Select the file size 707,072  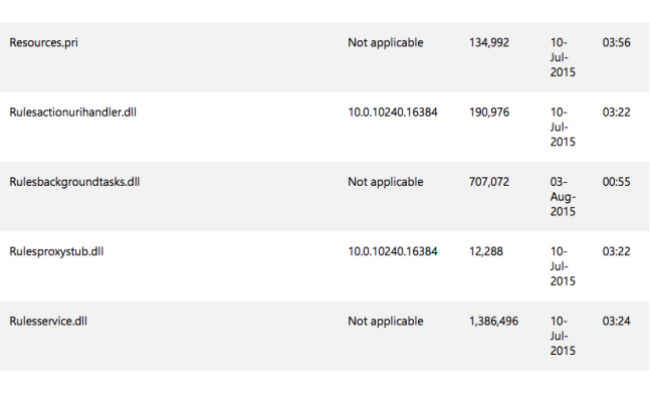[x=489, y=182]
